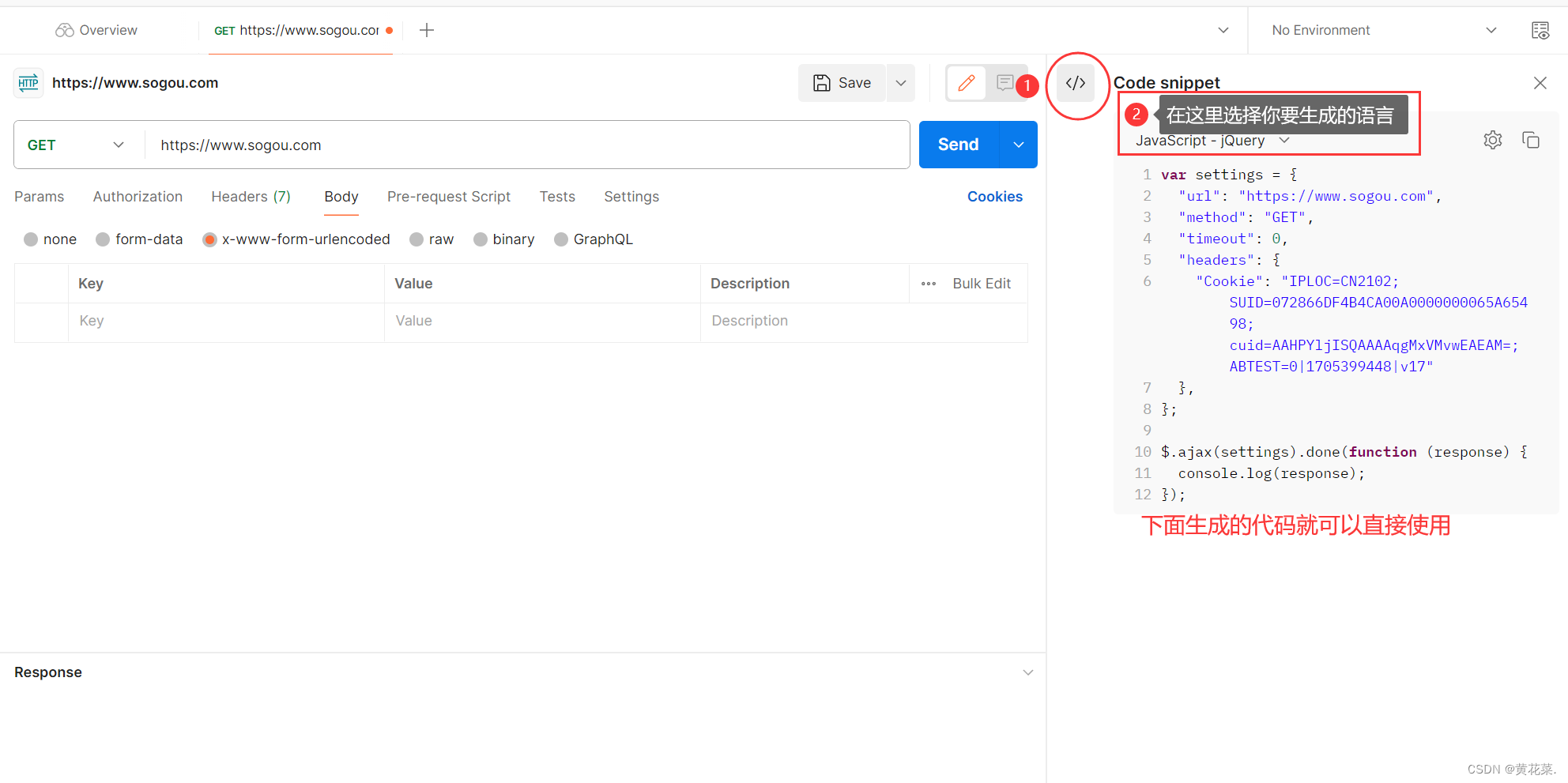Open bulk options three-dot menu
The width and height of the screenshot is (1568, 783).
tap(929, 284)
